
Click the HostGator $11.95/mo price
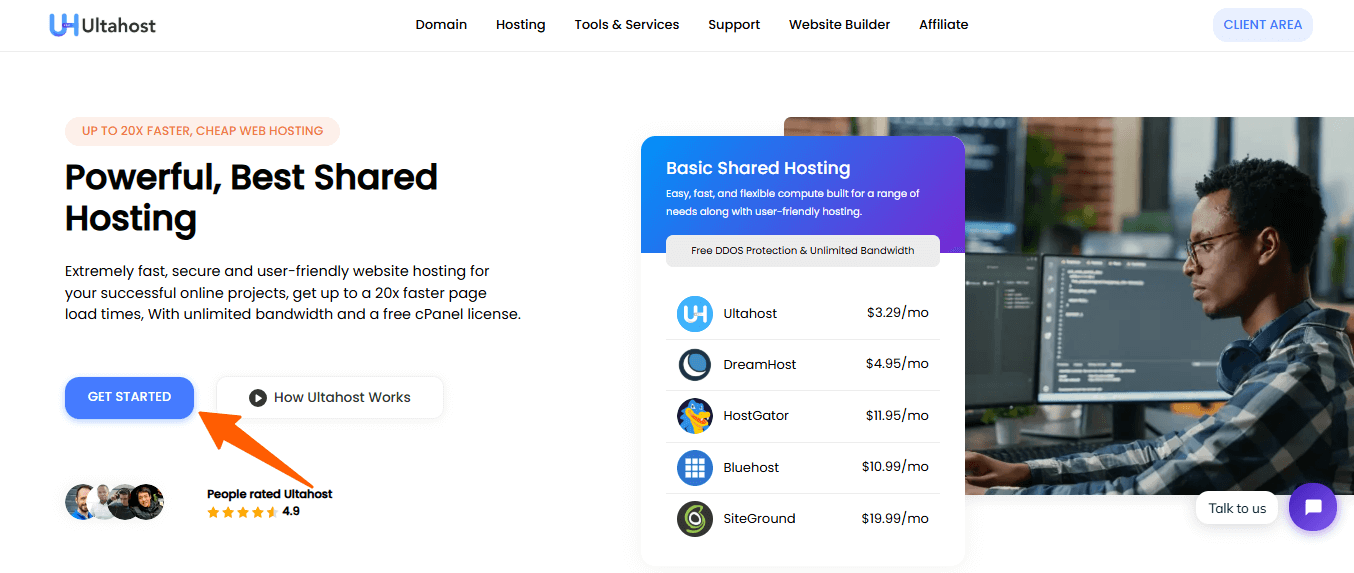898,415
